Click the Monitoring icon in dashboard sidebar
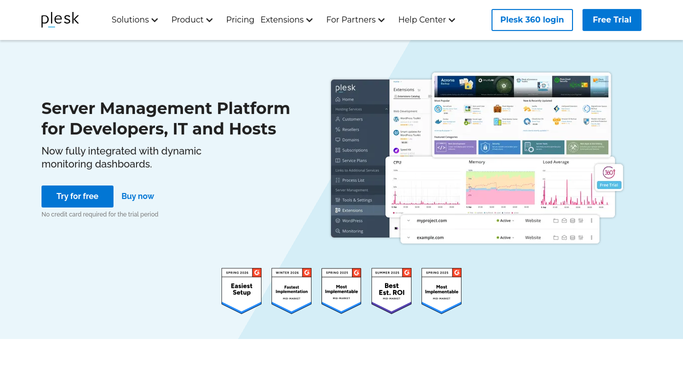This screenshot has height=384, width=683. coord(338,231)
